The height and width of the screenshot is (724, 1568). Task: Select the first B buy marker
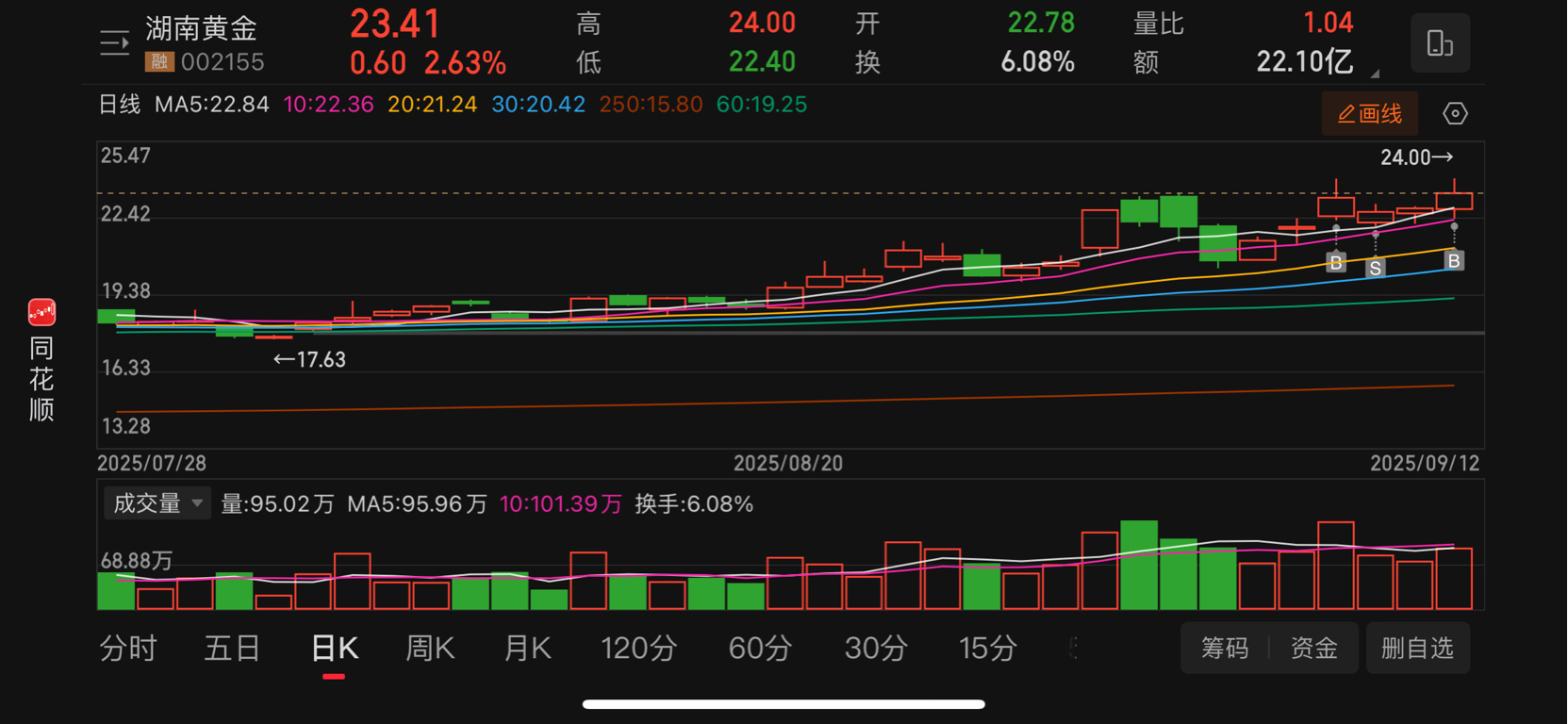coord(1335,263)
